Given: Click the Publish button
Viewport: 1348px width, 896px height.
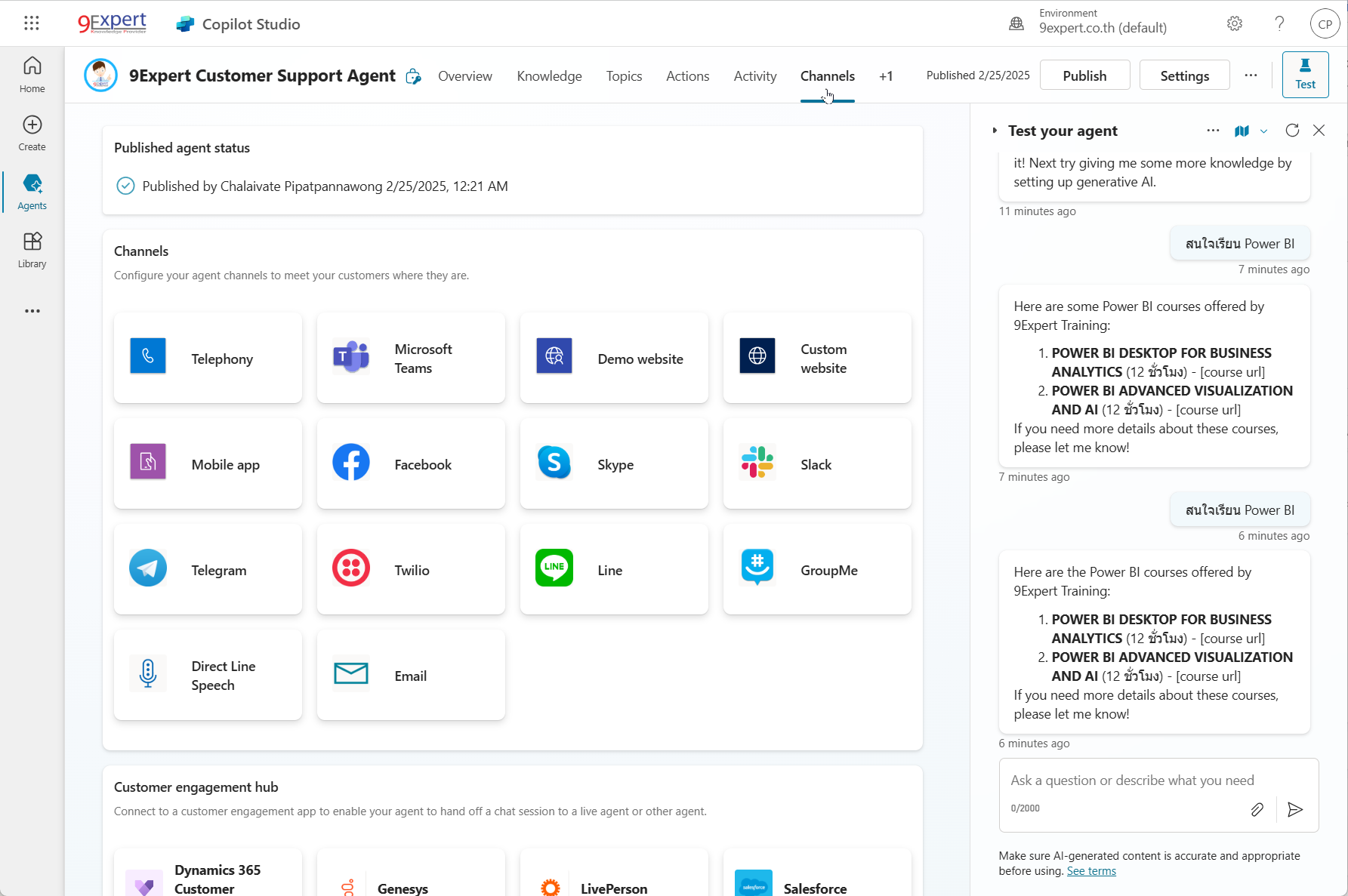Looking at the screenshot, I should [1084, 75].
